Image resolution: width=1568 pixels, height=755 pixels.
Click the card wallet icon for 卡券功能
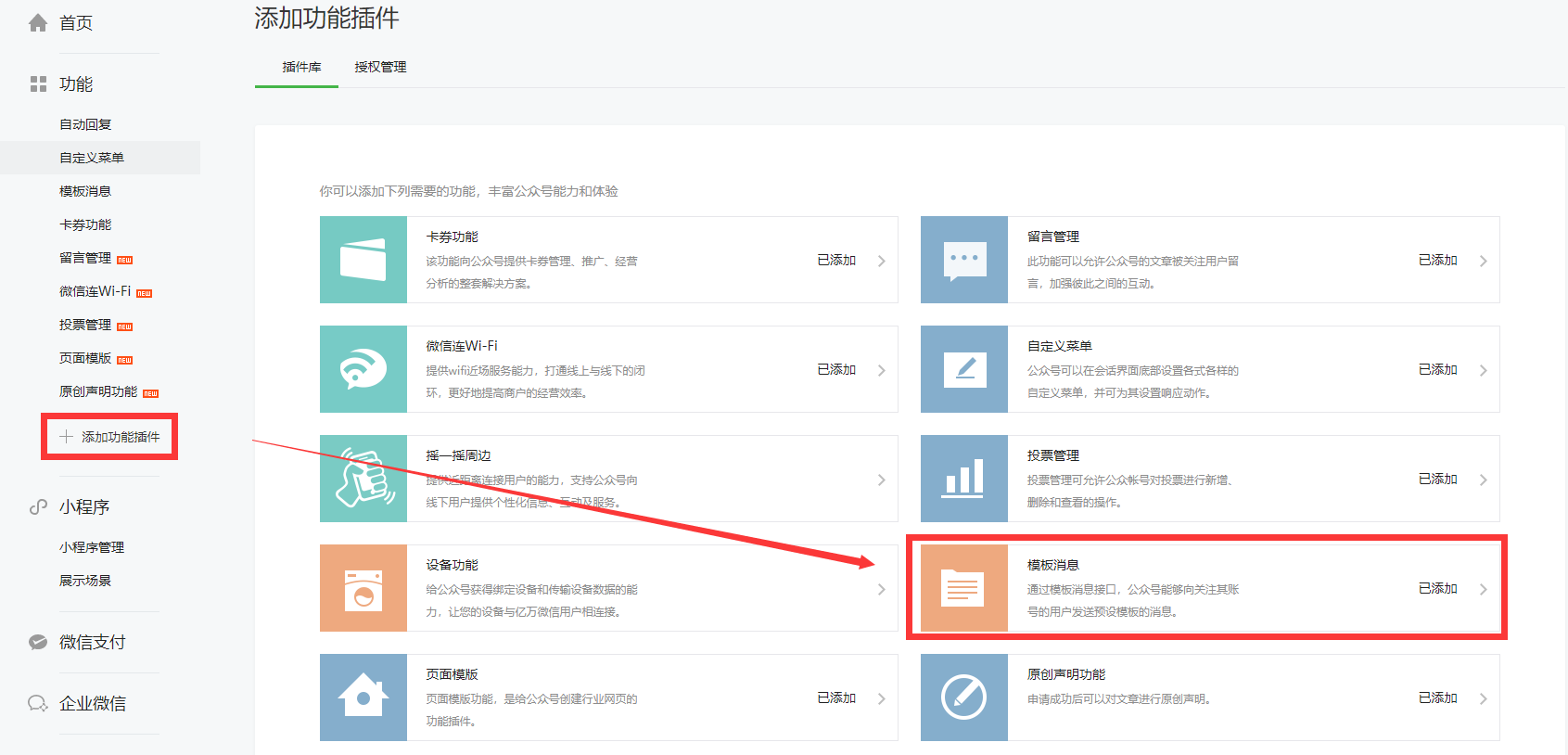(363, 260)
